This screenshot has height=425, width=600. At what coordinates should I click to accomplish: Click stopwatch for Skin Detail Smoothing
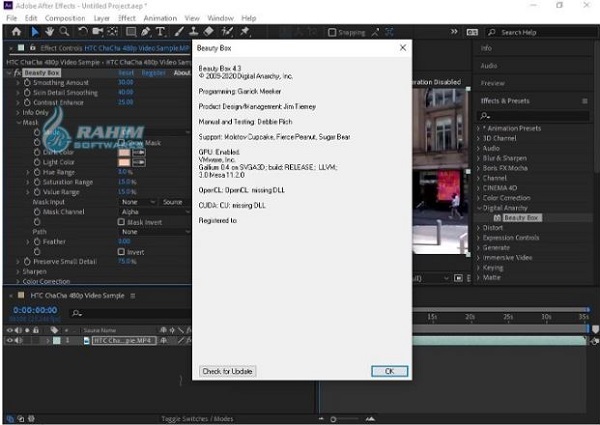point(27,93)
